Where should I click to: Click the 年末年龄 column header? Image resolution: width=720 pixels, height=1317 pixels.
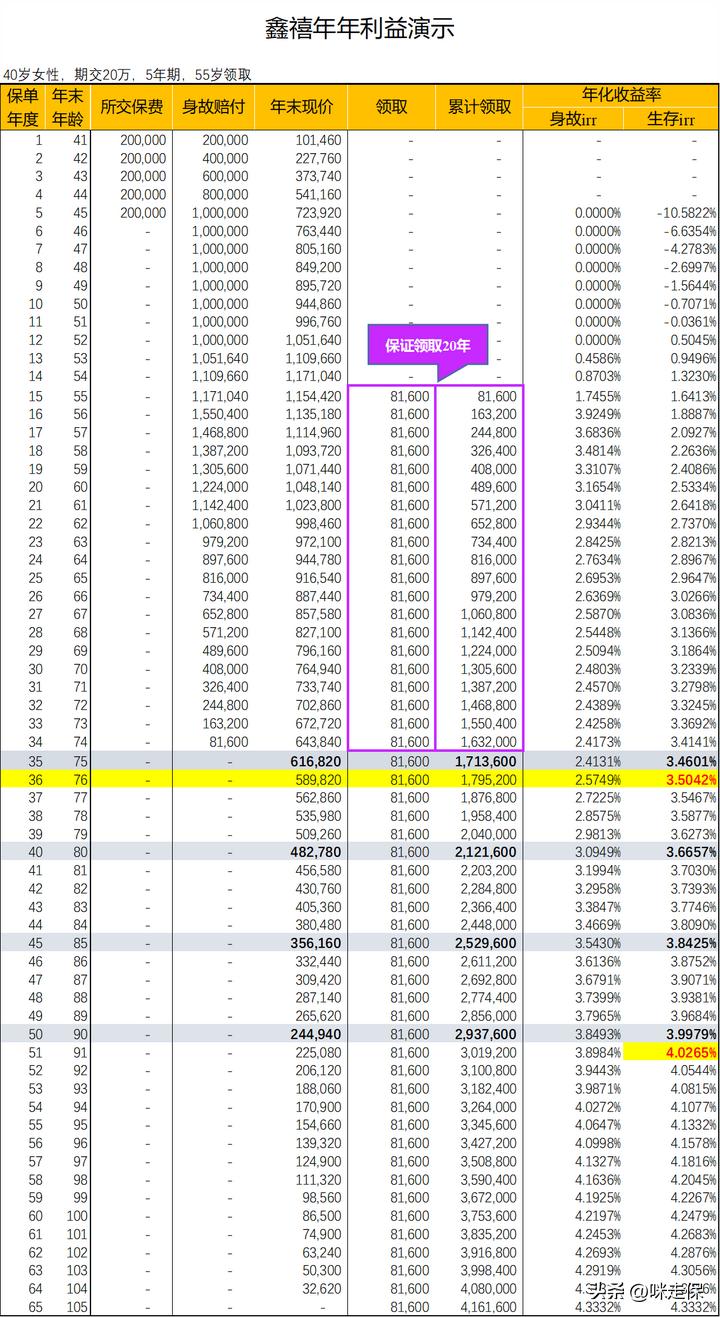click(68, 107)
